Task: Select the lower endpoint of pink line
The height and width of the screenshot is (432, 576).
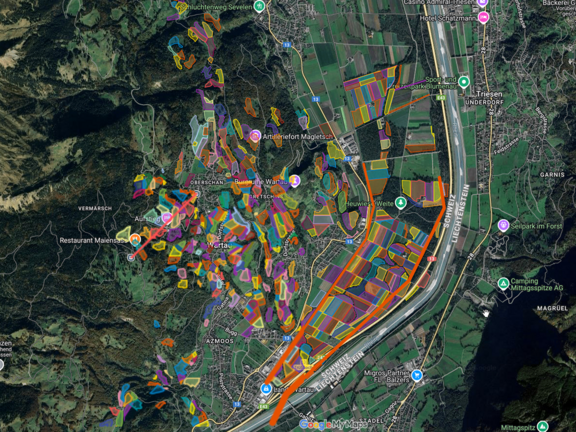Action: pos(131,258)
